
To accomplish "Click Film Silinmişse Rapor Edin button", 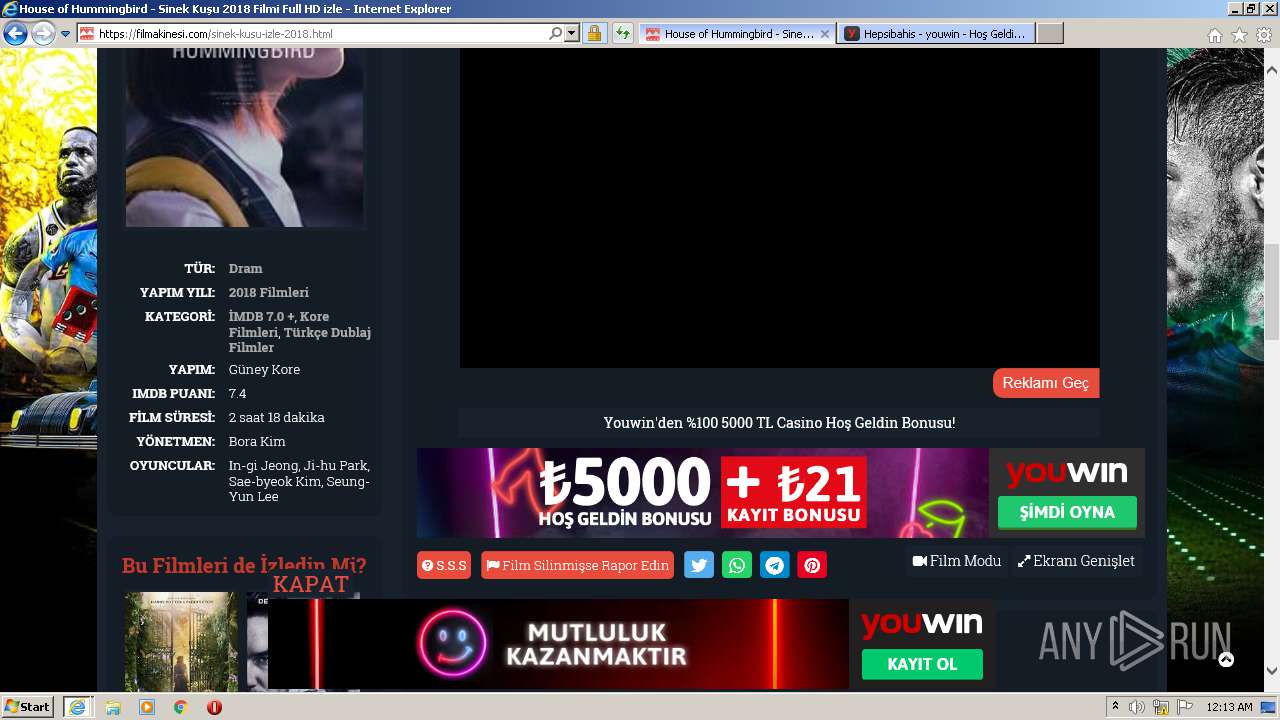I will point(577,565).
